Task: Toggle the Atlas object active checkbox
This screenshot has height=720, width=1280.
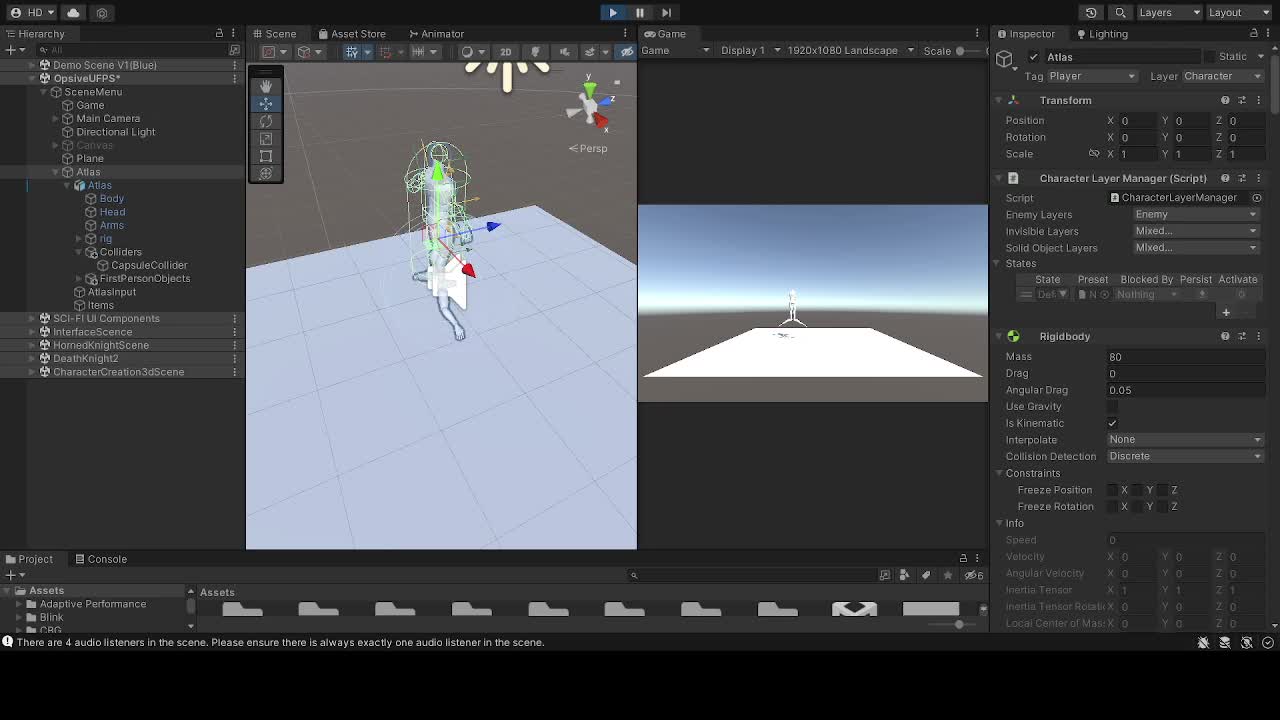Action: (1033, 57)
